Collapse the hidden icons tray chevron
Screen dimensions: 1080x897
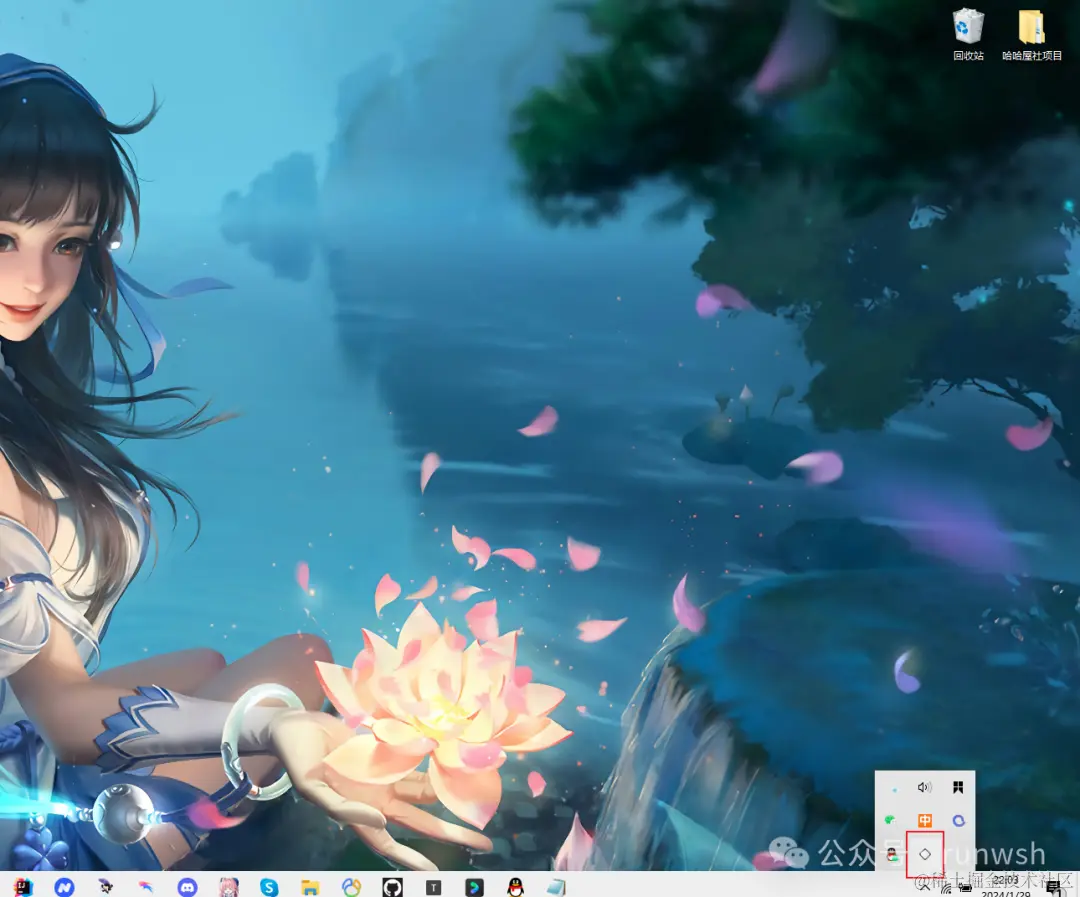(x=924, y=886)
